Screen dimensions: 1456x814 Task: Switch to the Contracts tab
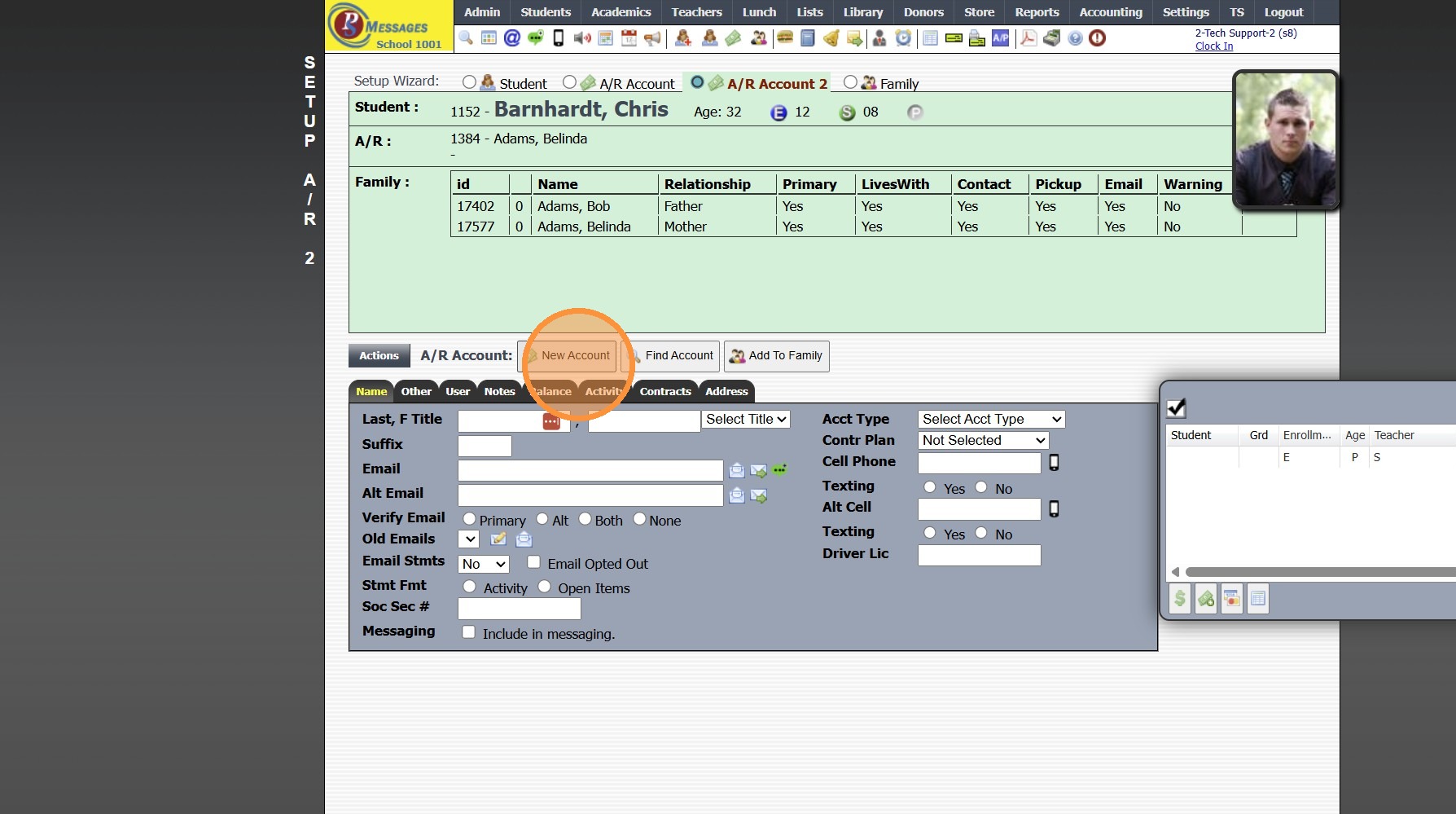pos(664,392)
